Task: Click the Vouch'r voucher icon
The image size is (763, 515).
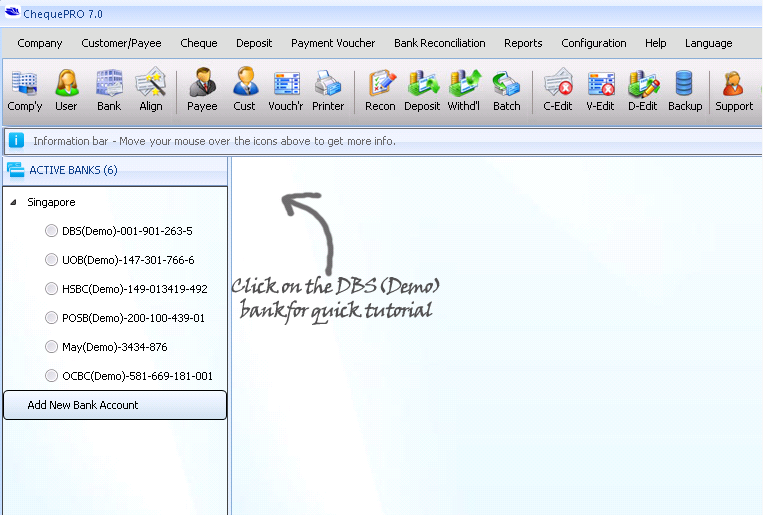Action: (x=286, y=90)
